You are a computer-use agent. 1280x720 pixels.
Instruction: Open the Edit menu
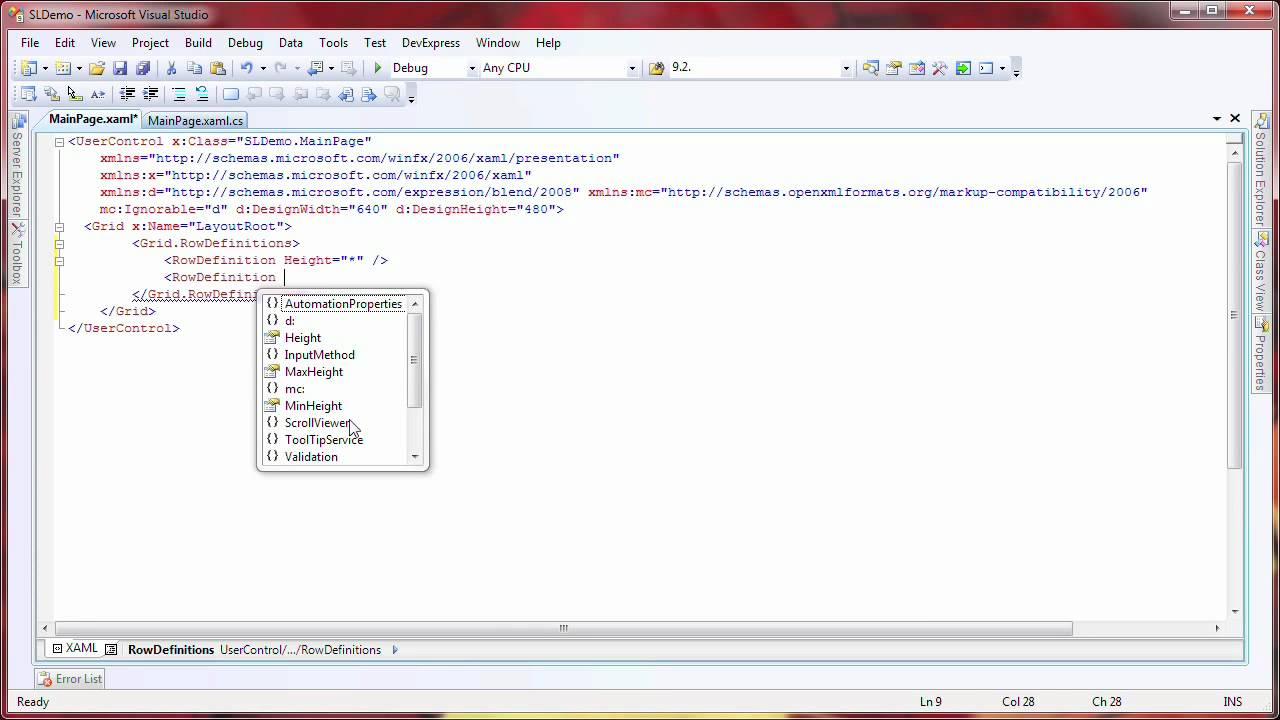(x=65, y=43)
